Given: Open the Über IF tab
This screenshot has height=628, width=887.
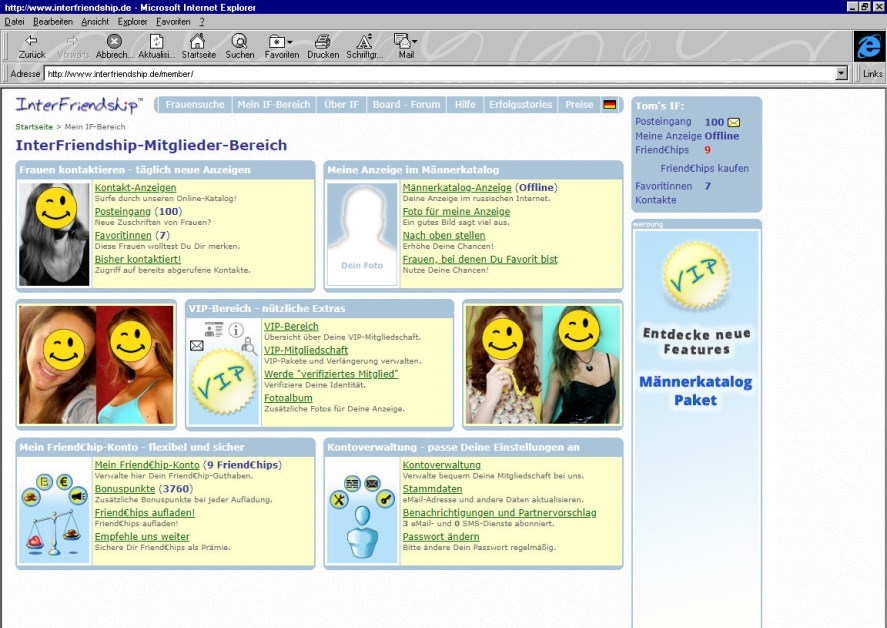Looking at the screenshot, I should (x=341, y=105).
